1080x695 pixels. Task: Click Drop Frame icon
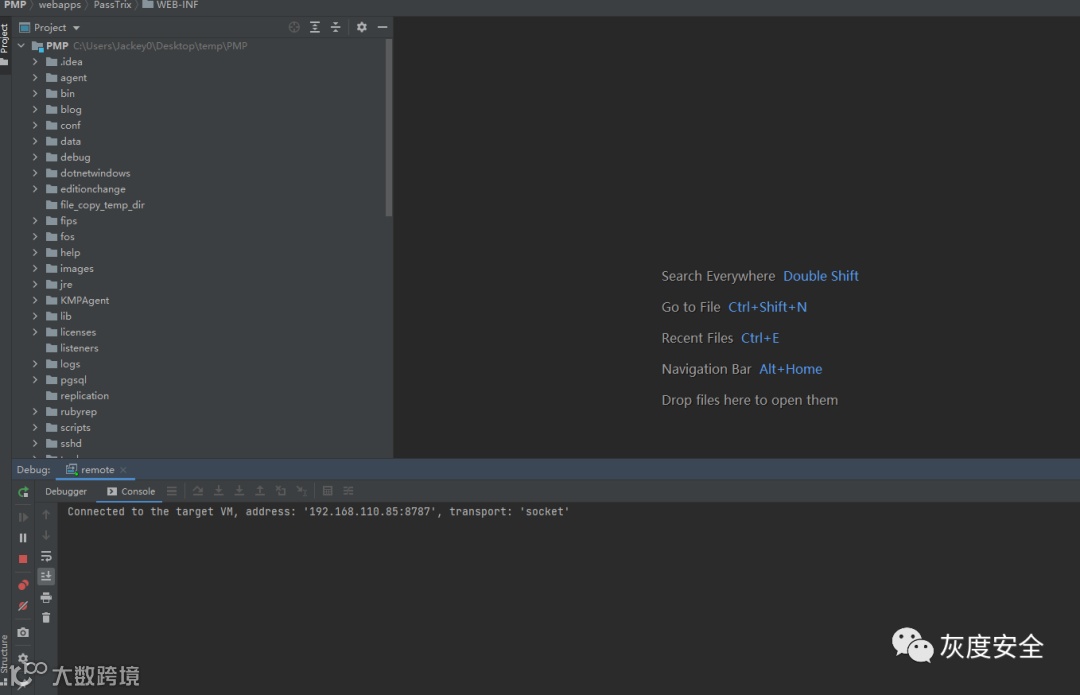point(280,491)
